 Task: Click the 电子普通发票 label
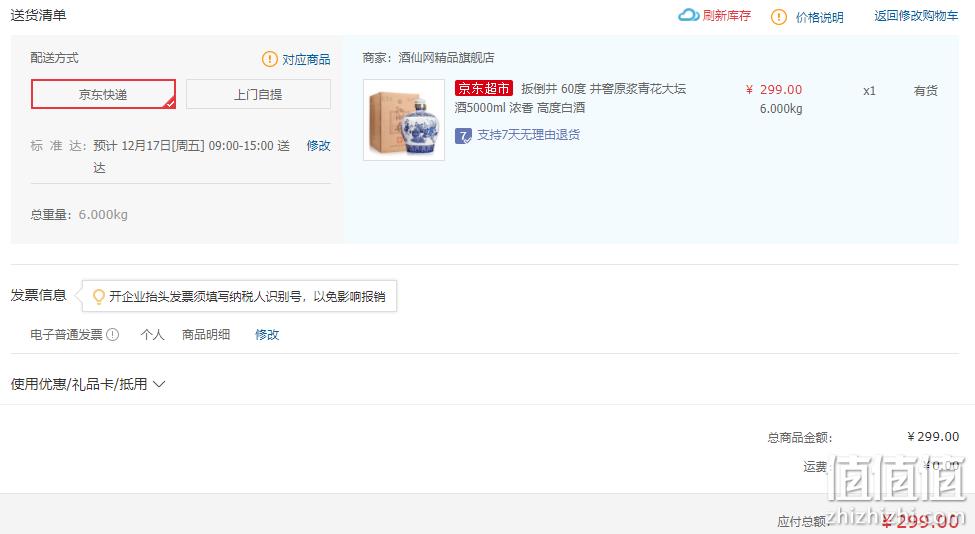[x=67, y=334]
